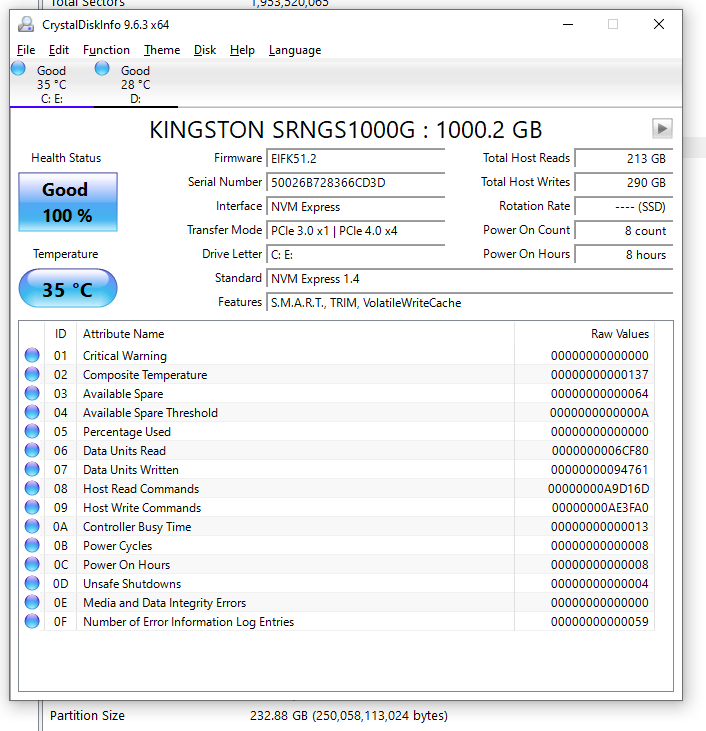
Task: Click the status orb for the D: disk
Action: click(x=102, y=69)
